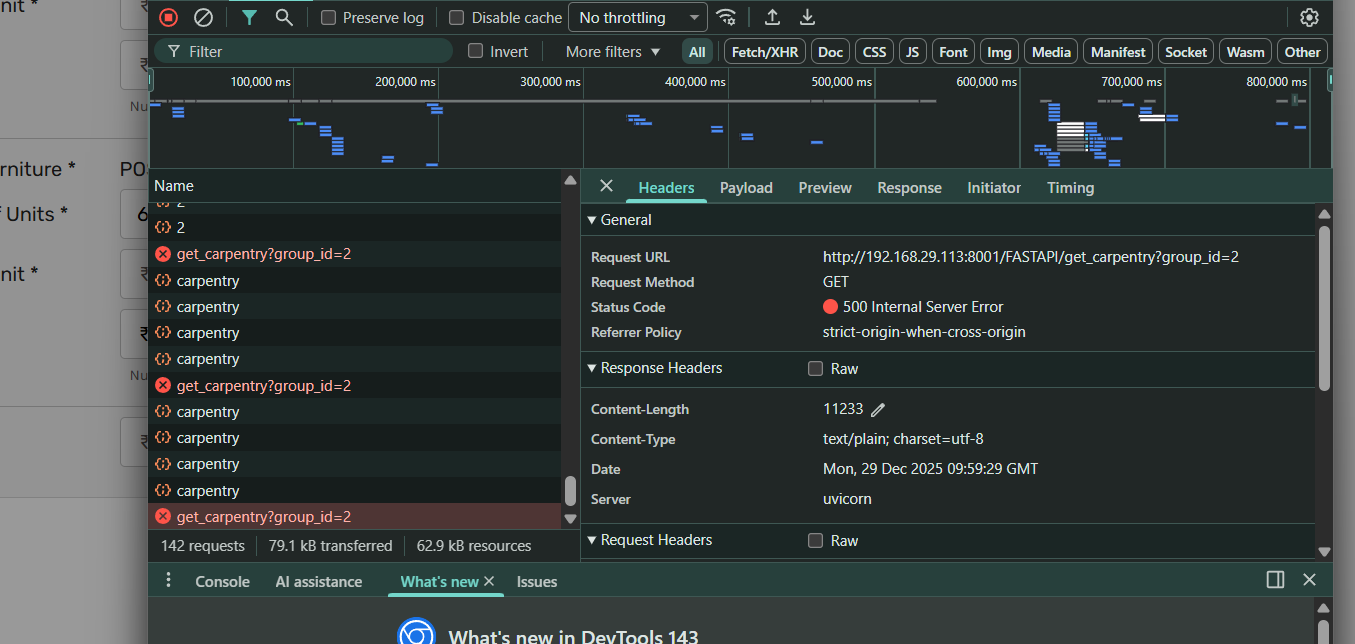Switch to the Payload tab

[x=746, y=187]
